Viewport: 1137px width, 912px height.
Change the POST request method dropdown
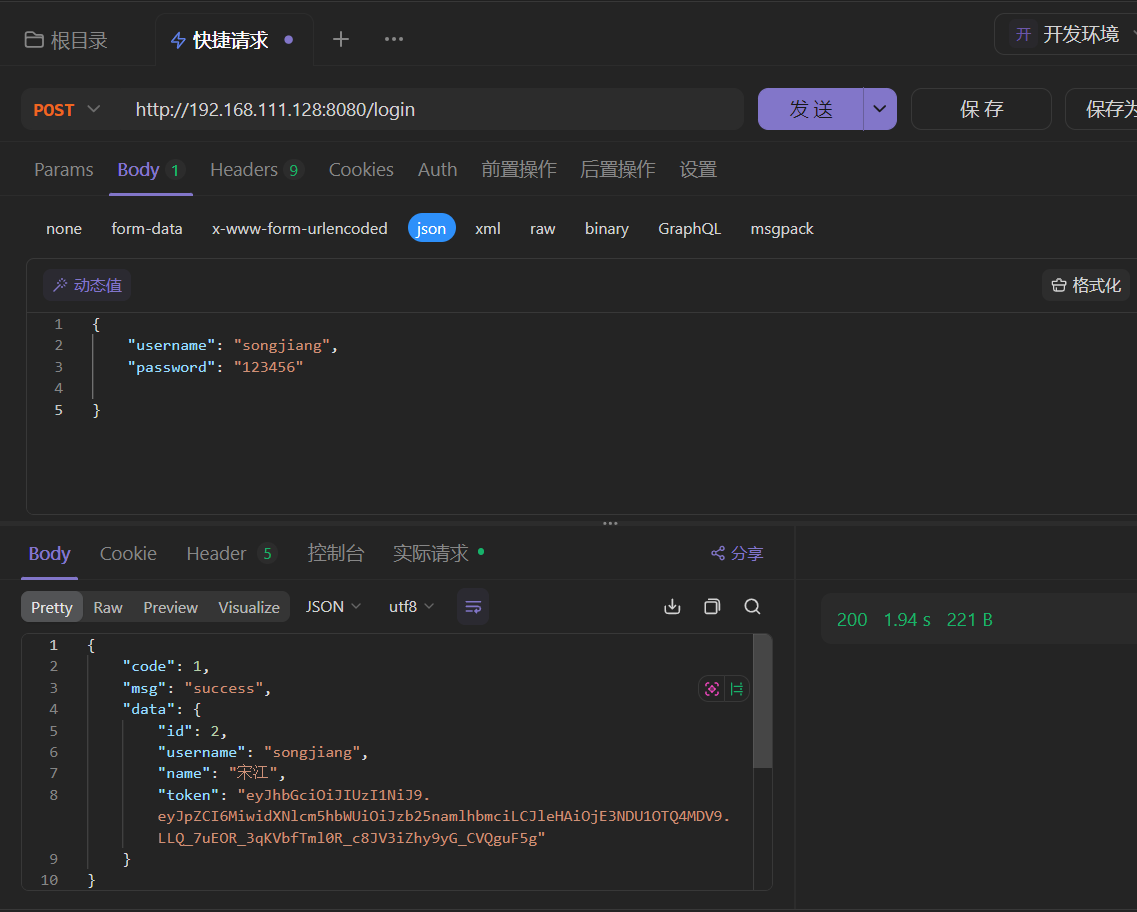[x=66, y=109]
